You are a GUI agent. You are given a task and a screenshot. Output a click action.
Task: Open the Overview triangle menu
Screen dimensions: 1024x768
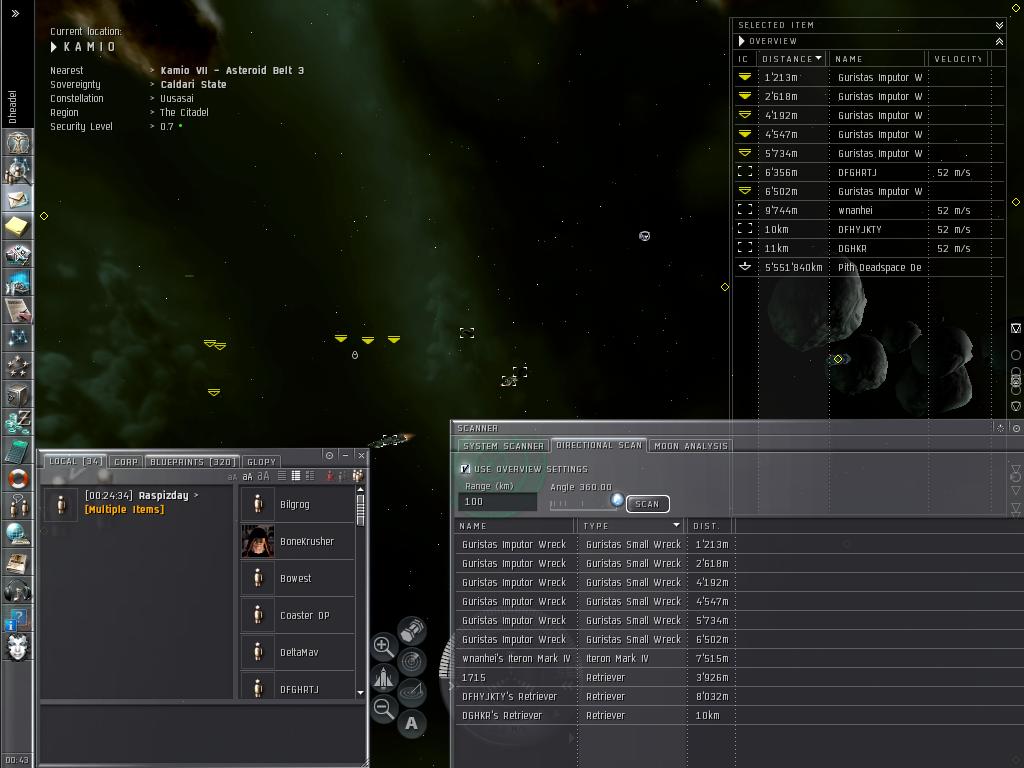(741, 41)
